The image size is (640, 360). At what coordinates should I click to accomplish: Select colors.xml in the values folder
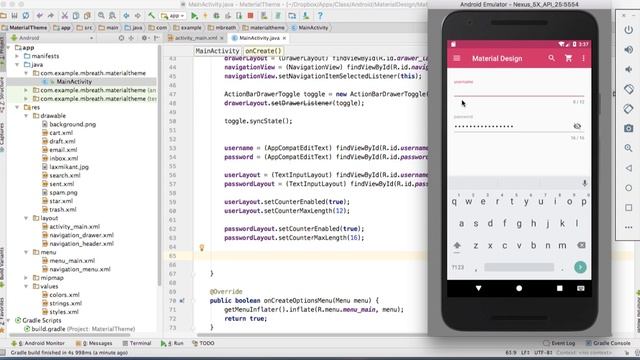coord(64,295)
